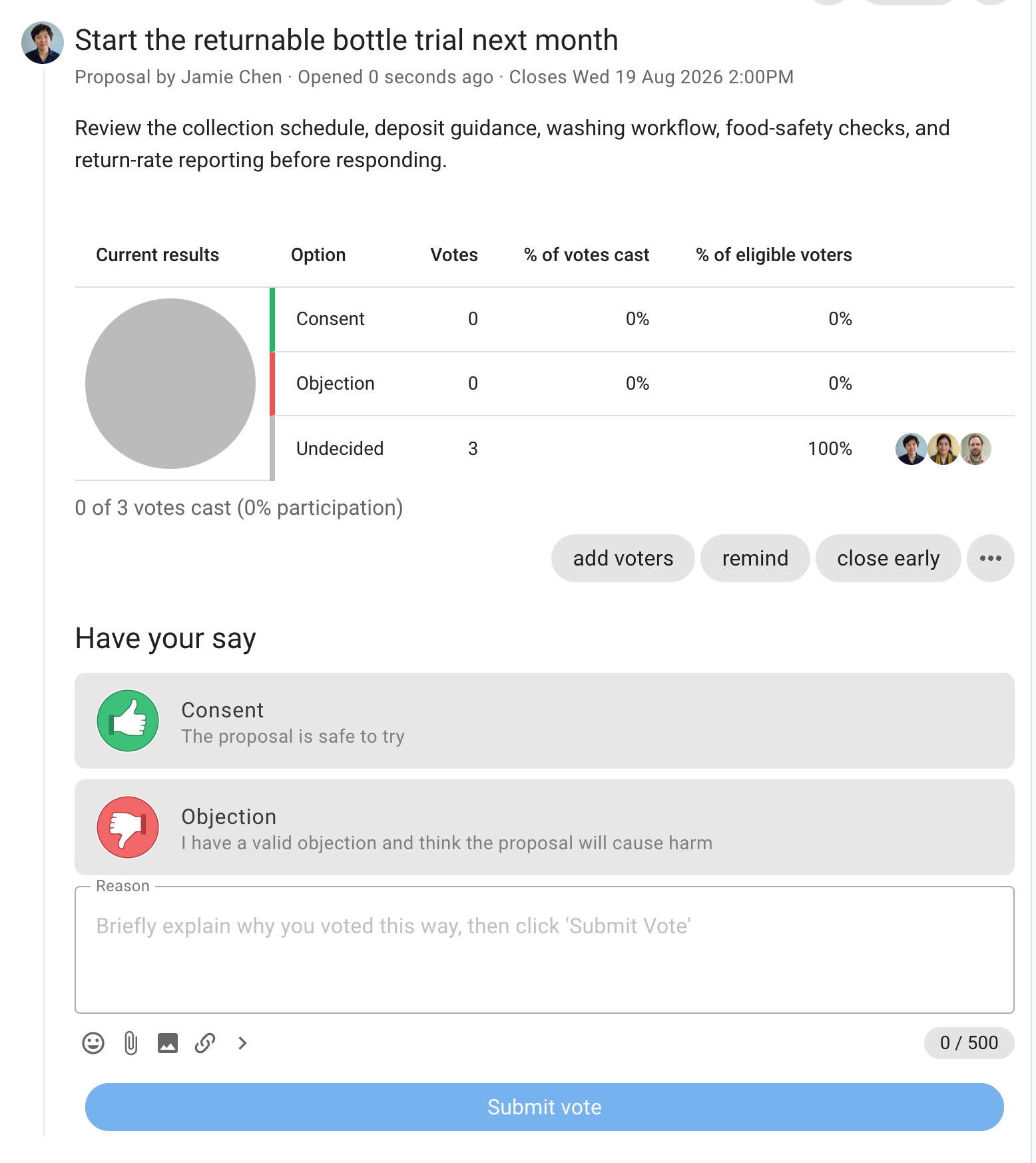Select the green thumbs-up Consent icon

click(128, 721)
